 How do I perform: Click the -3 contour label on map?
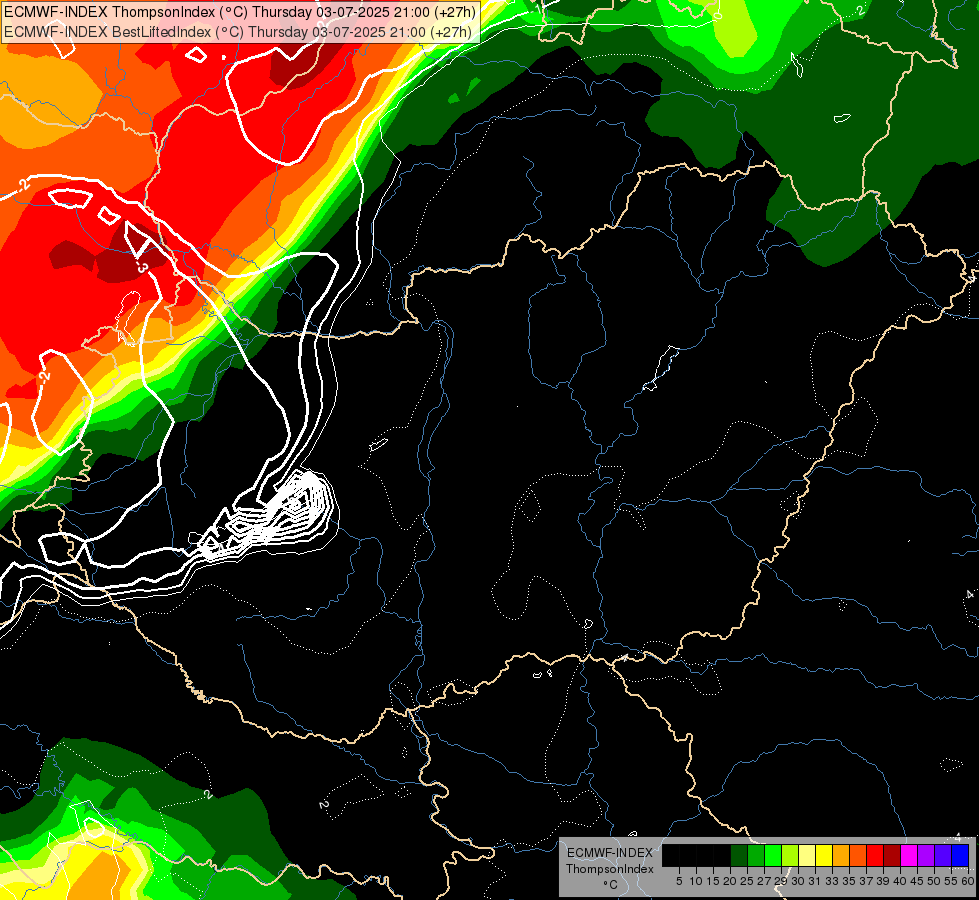[142, 268]
